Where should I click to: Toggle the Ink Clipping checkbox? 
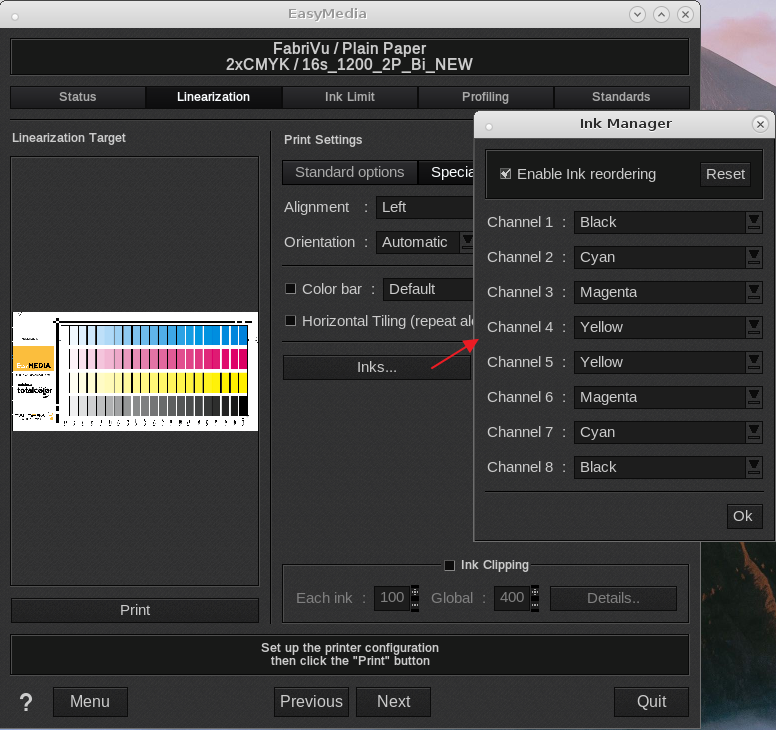(450, 565)
